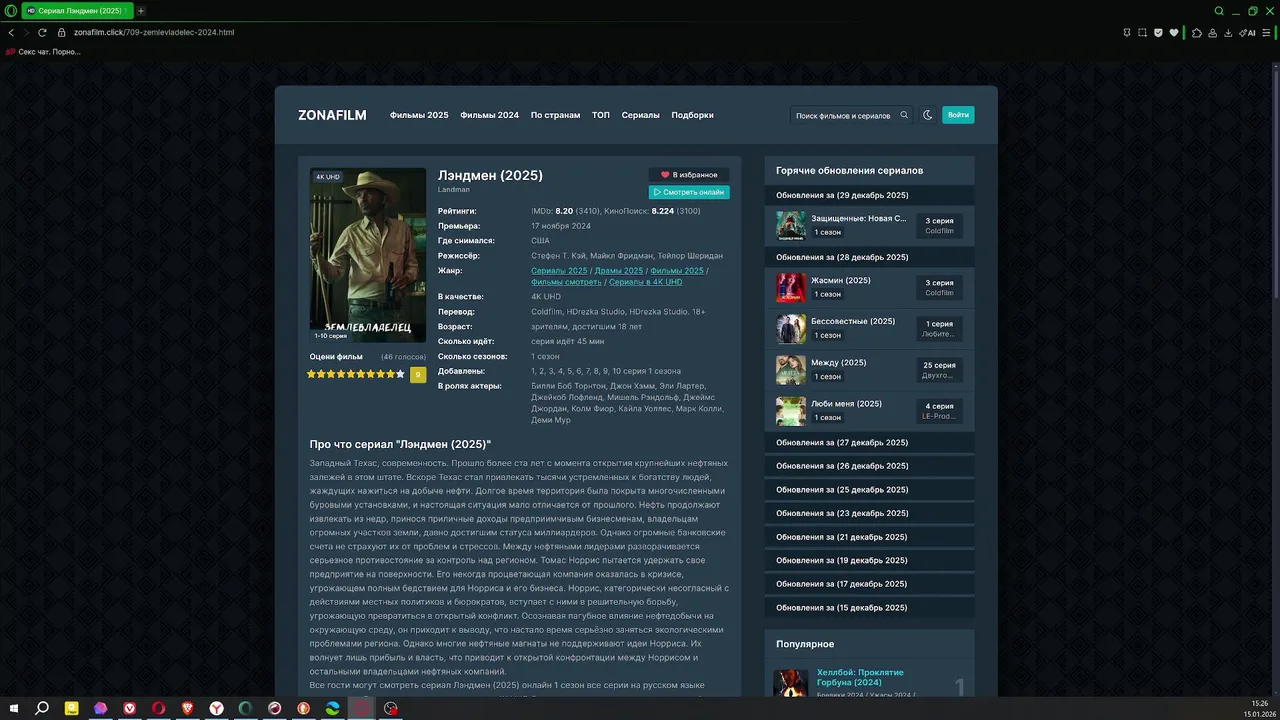Open the Opera main menu icon
Viewport: 1280px width, 720px height.
click(x=9, y=10)
